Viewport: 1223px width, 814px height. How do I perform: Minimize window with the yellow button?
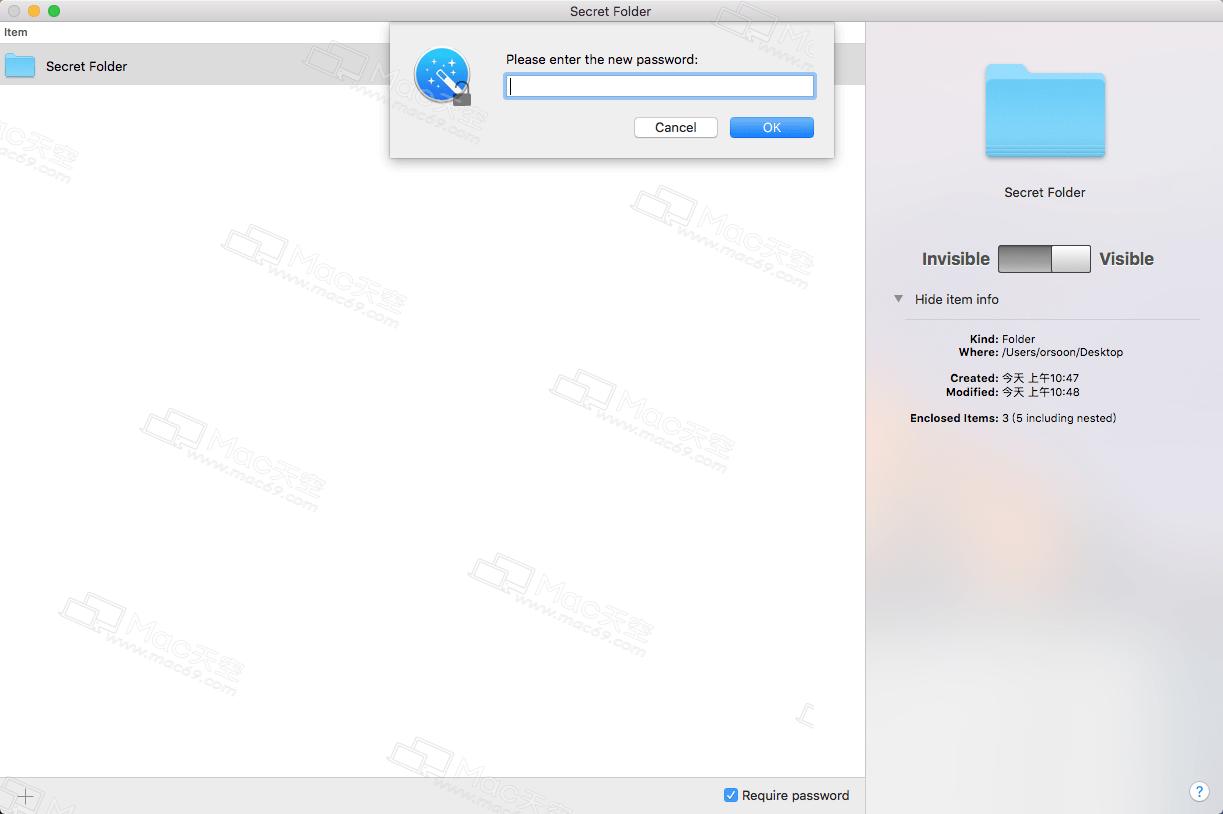[x=34, y=11]
